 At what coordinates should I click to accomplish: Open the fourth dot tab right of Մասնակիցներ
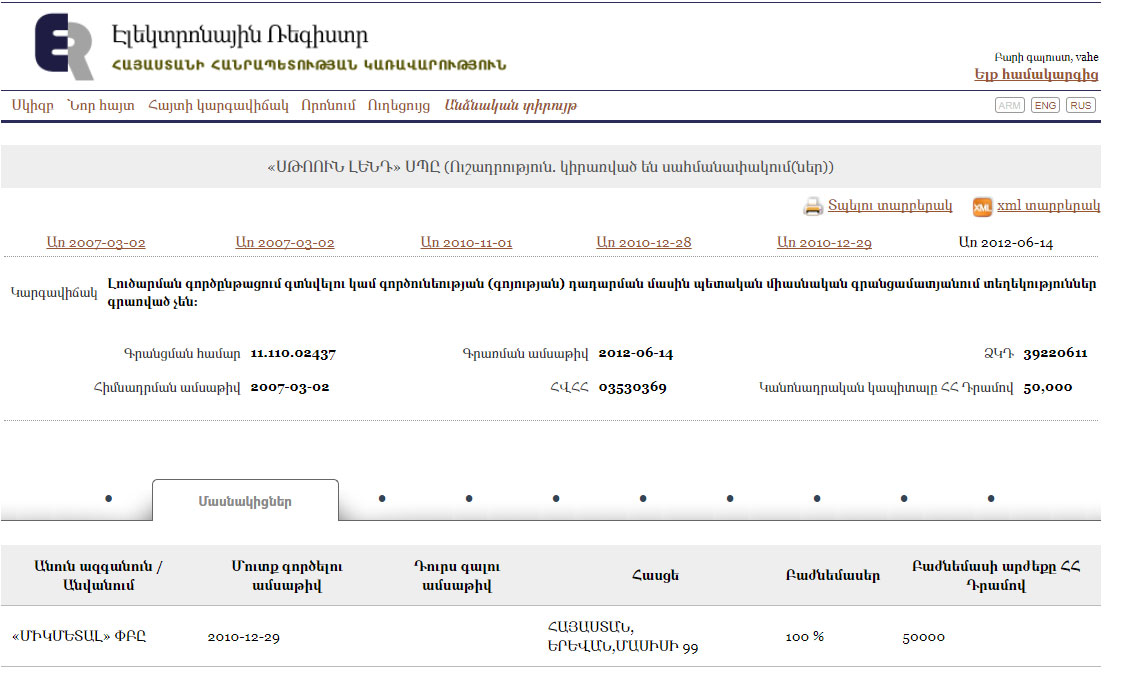643,498
